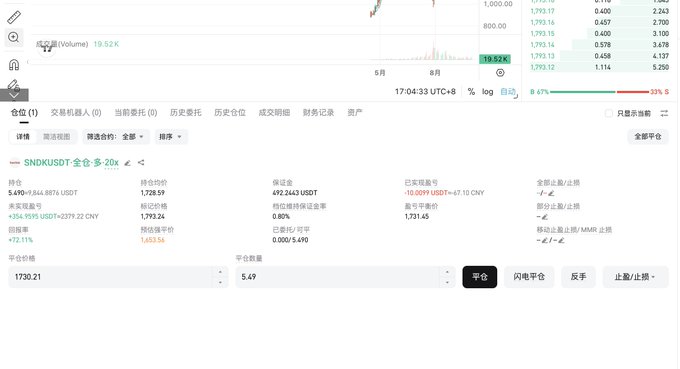Click the SNDKUSDT·全仓·多·20x position title
Image resolution: width=680 pixels, height=369 pixels.
click(71, 163)
